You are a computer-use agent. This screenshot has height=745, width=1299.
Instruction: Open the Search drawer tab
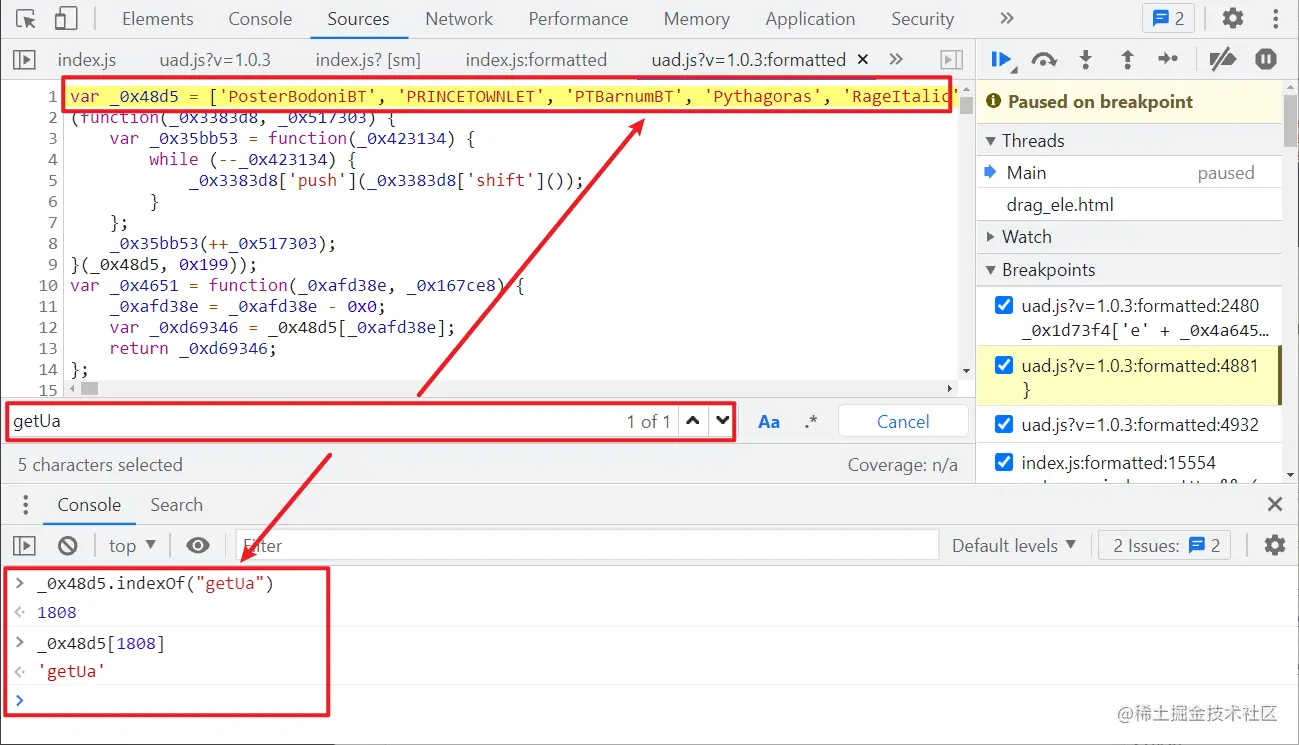(176, 505)
